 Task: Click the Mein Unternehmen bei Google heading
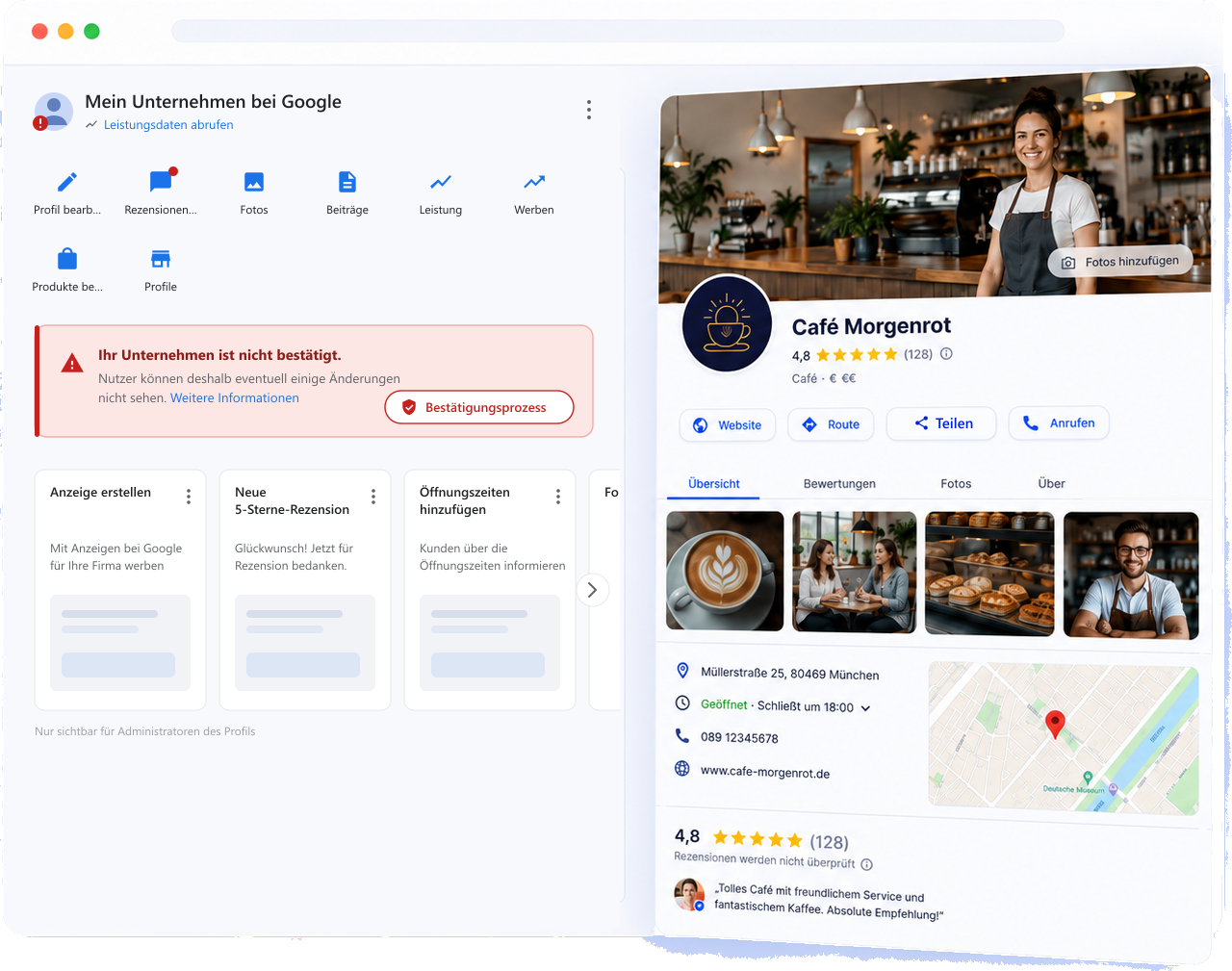(x=213, y=102)
